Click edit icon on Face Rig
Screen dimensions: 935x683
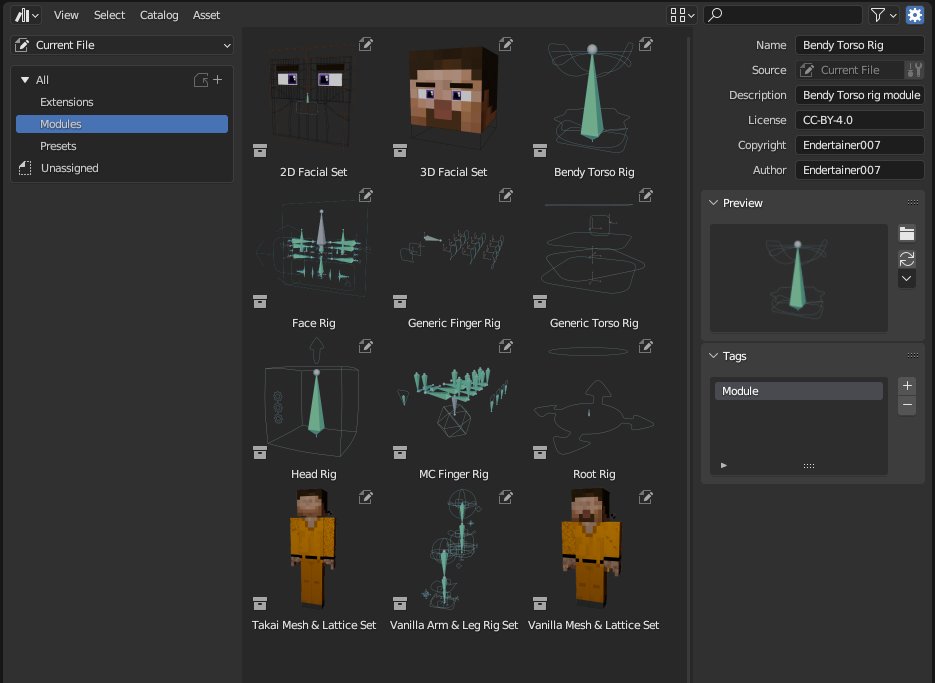(x=366, y=195)
